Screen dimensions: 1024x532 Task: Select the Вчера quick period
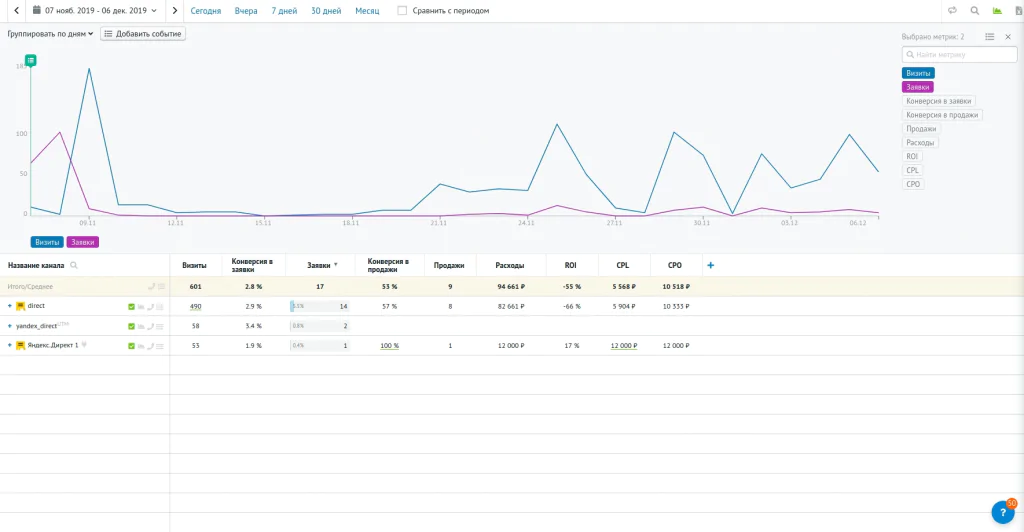click(246, 10)
